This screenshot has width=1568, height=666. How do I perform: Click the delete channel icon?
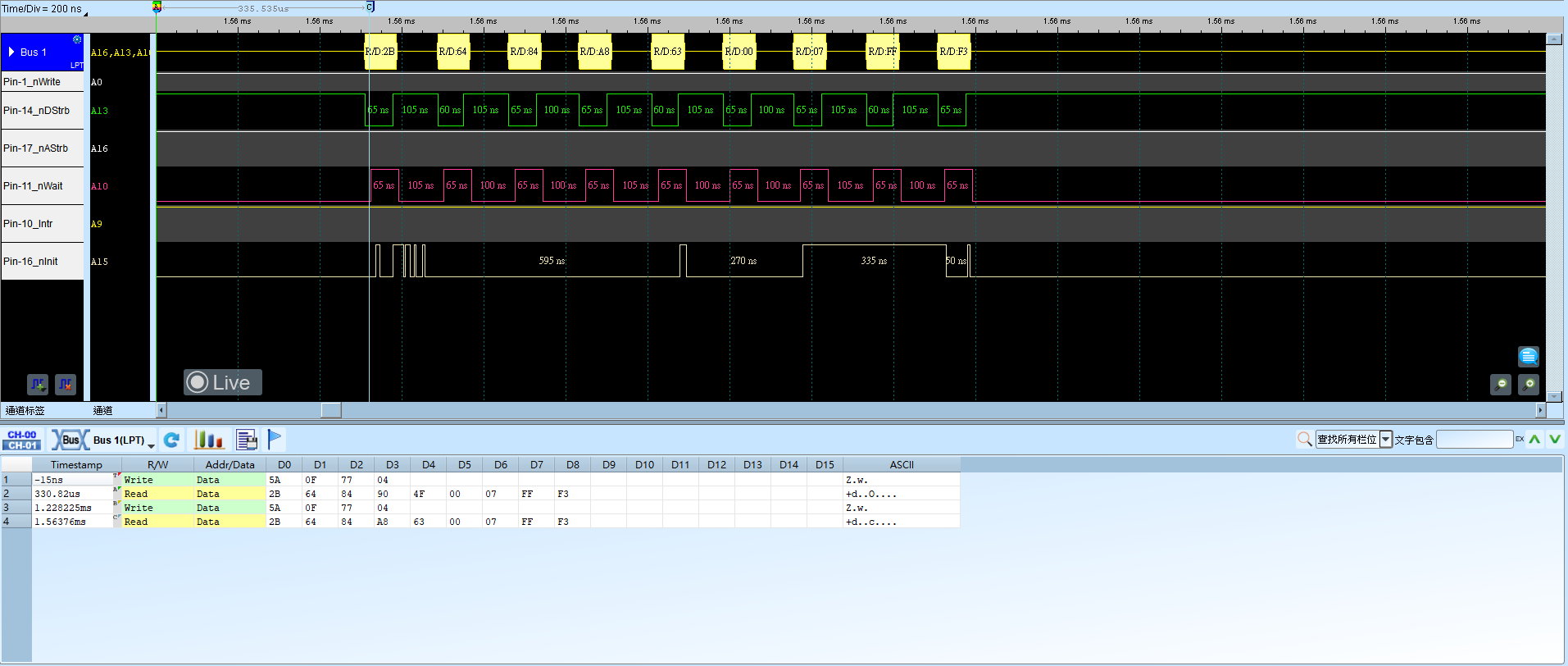click(x=66, y=384)
